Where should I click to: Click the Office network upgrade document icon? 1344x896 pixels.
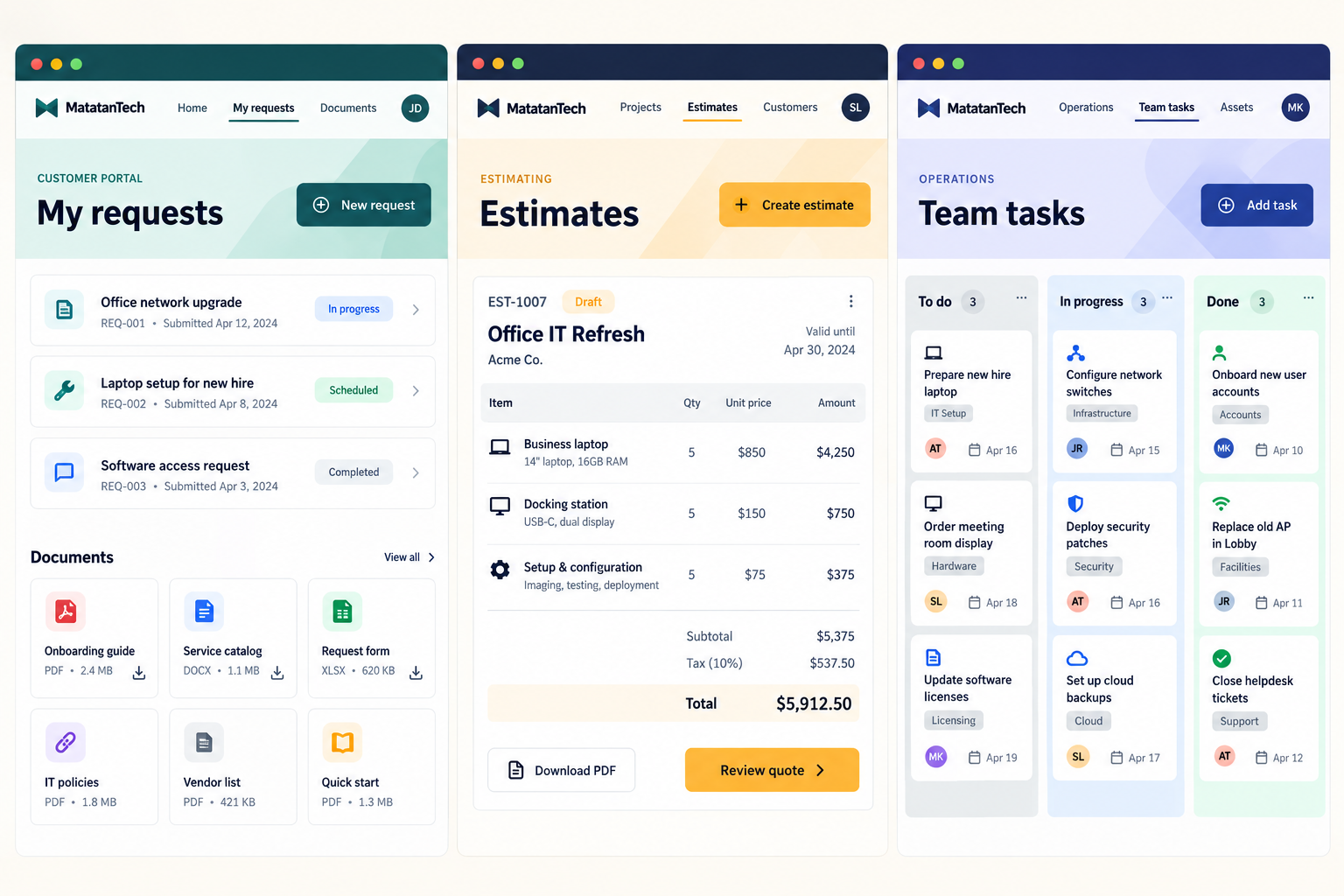pos(65,310)
